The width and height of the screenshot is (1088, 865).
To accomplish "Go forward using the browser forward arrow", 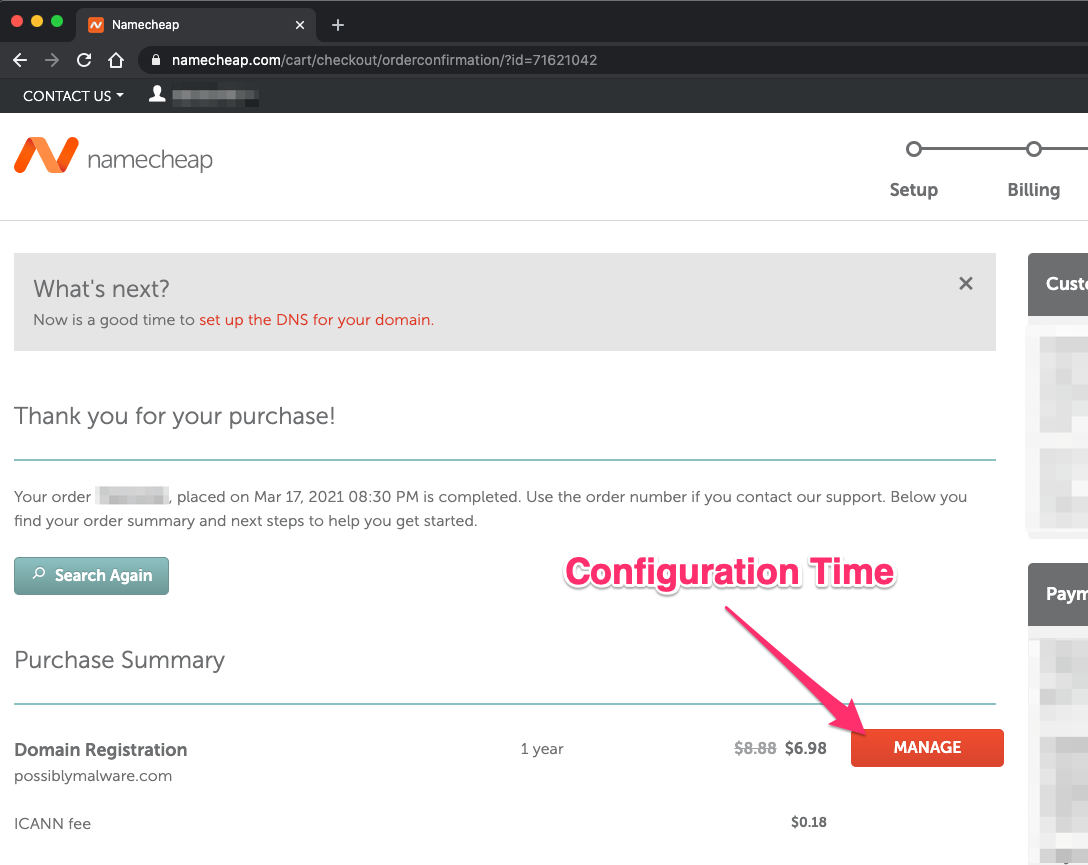I will click(x=52, y=60).
